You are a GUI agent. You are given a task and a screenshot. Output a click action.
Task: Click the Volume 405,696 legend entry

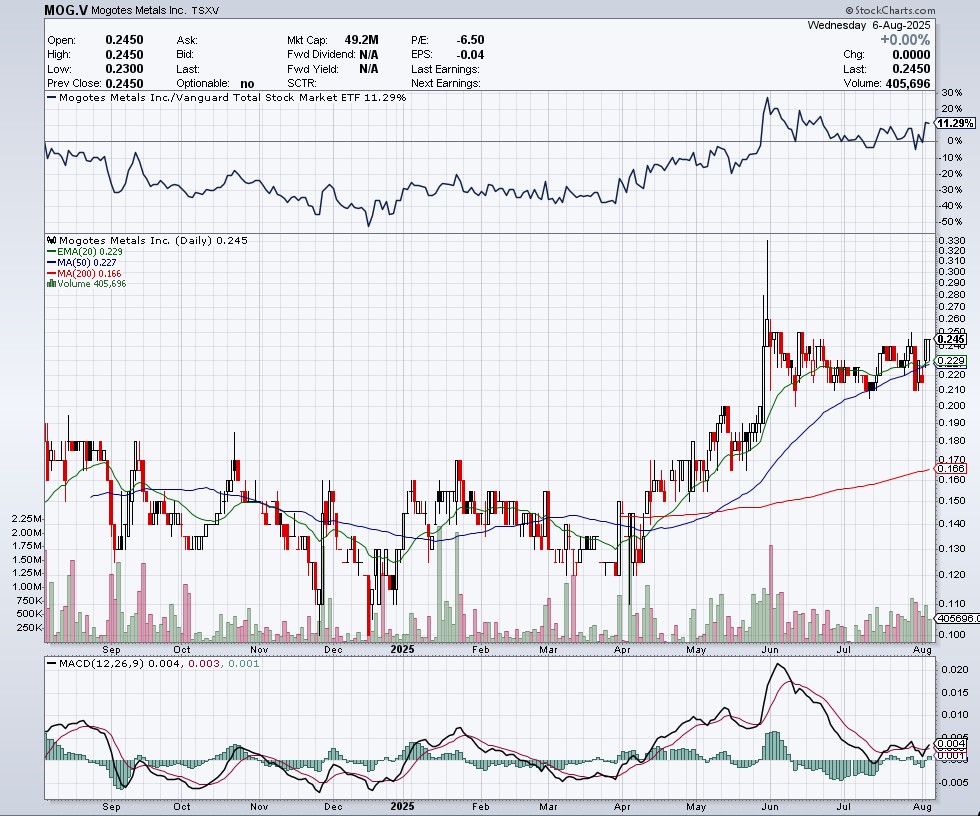87,284
